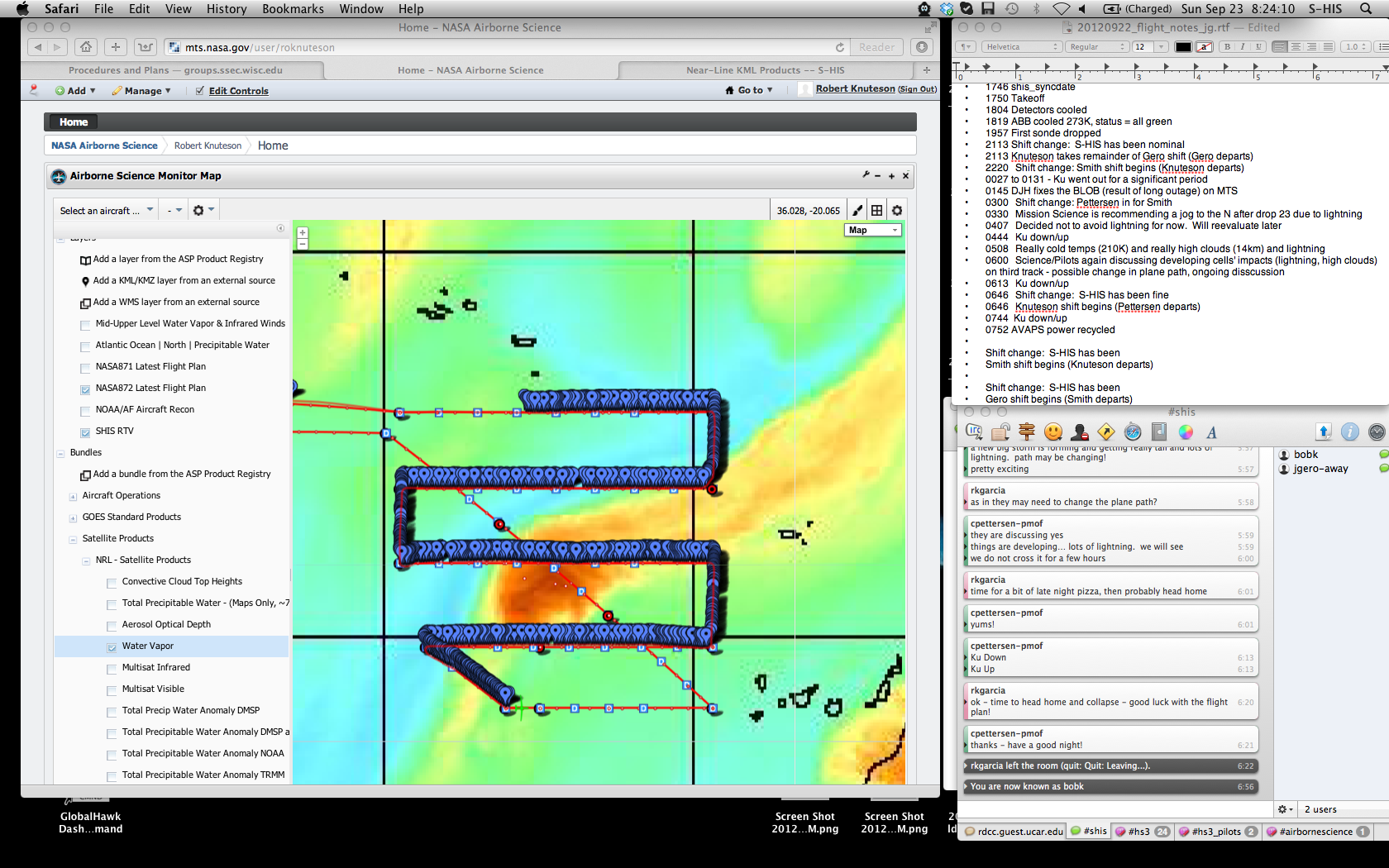Click the map paintbrush style icon
Screen dimensions: 1389x868
tap(857, 211)
